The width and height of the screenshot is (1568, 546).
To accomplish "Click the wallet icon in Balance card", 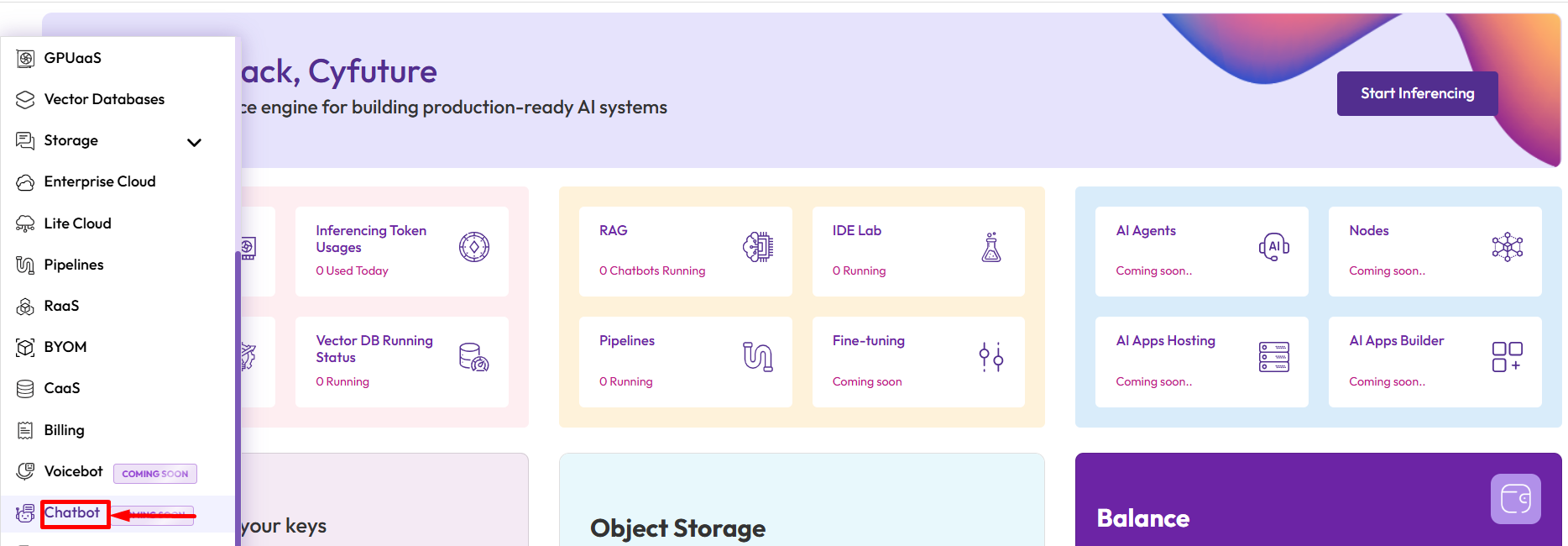I will click(x=1515, y=499).
